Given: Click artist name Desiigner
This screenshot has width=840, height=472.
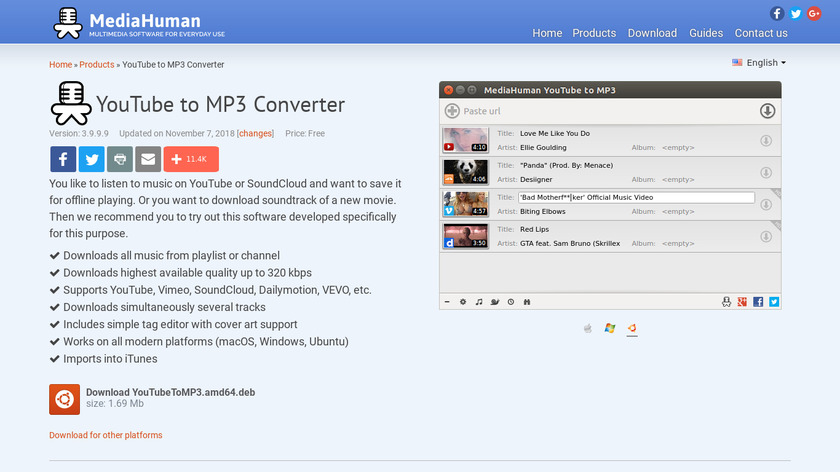Looking at the screenshot, I should tap(536, 179).
